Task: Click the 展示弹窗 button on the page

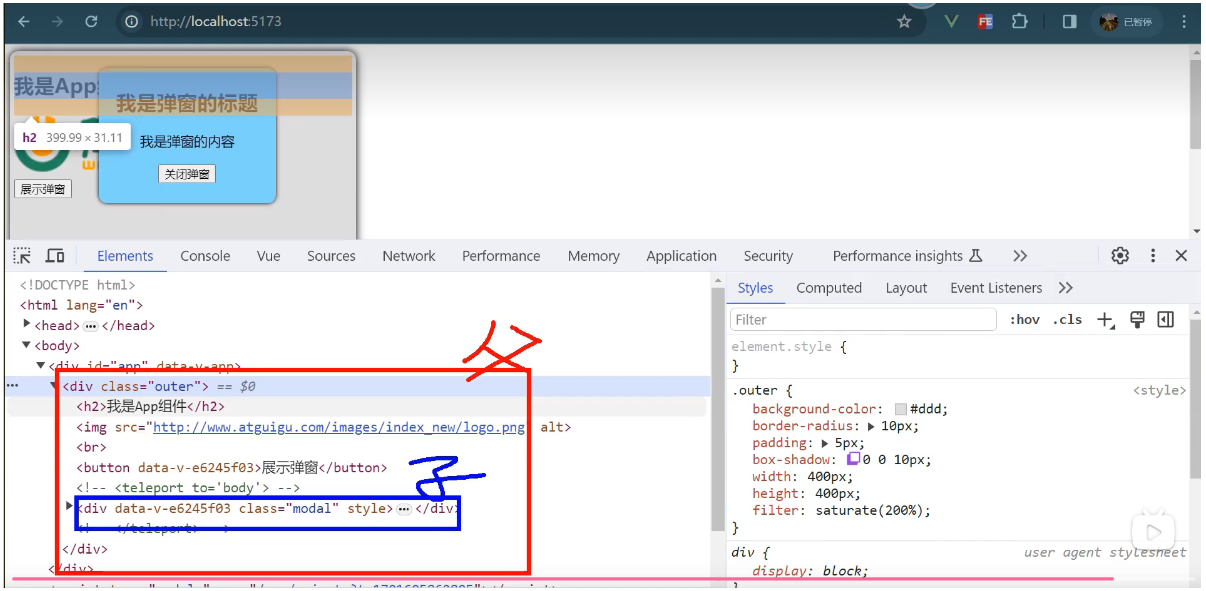Action: tap(43, 189)
